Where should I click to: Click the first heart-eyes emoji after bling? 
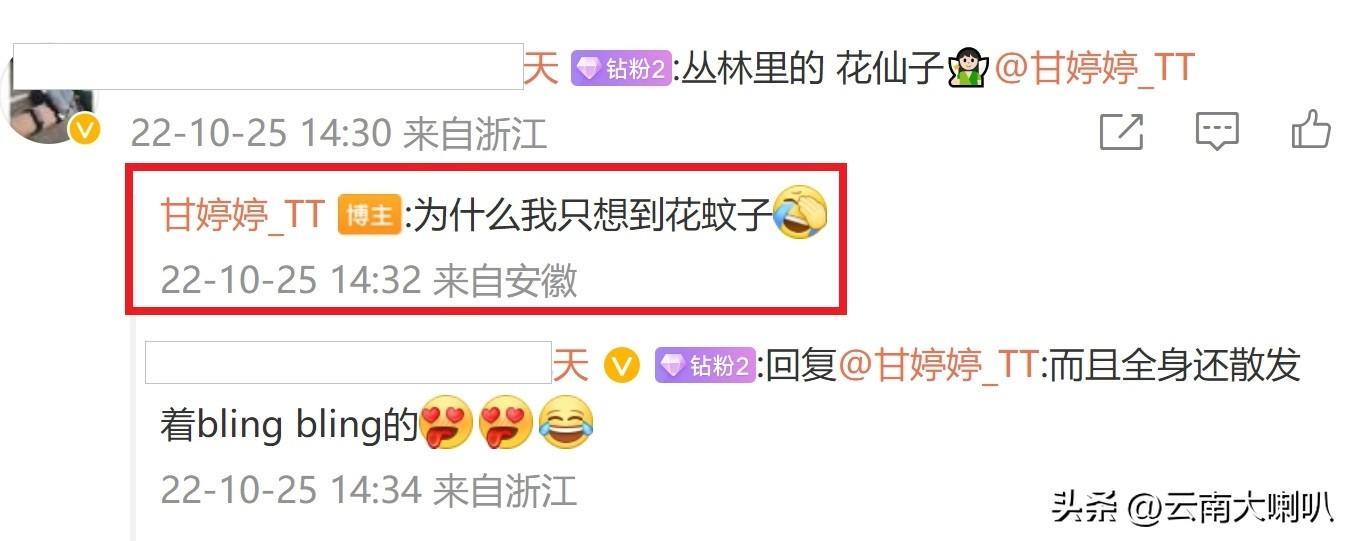446,423
